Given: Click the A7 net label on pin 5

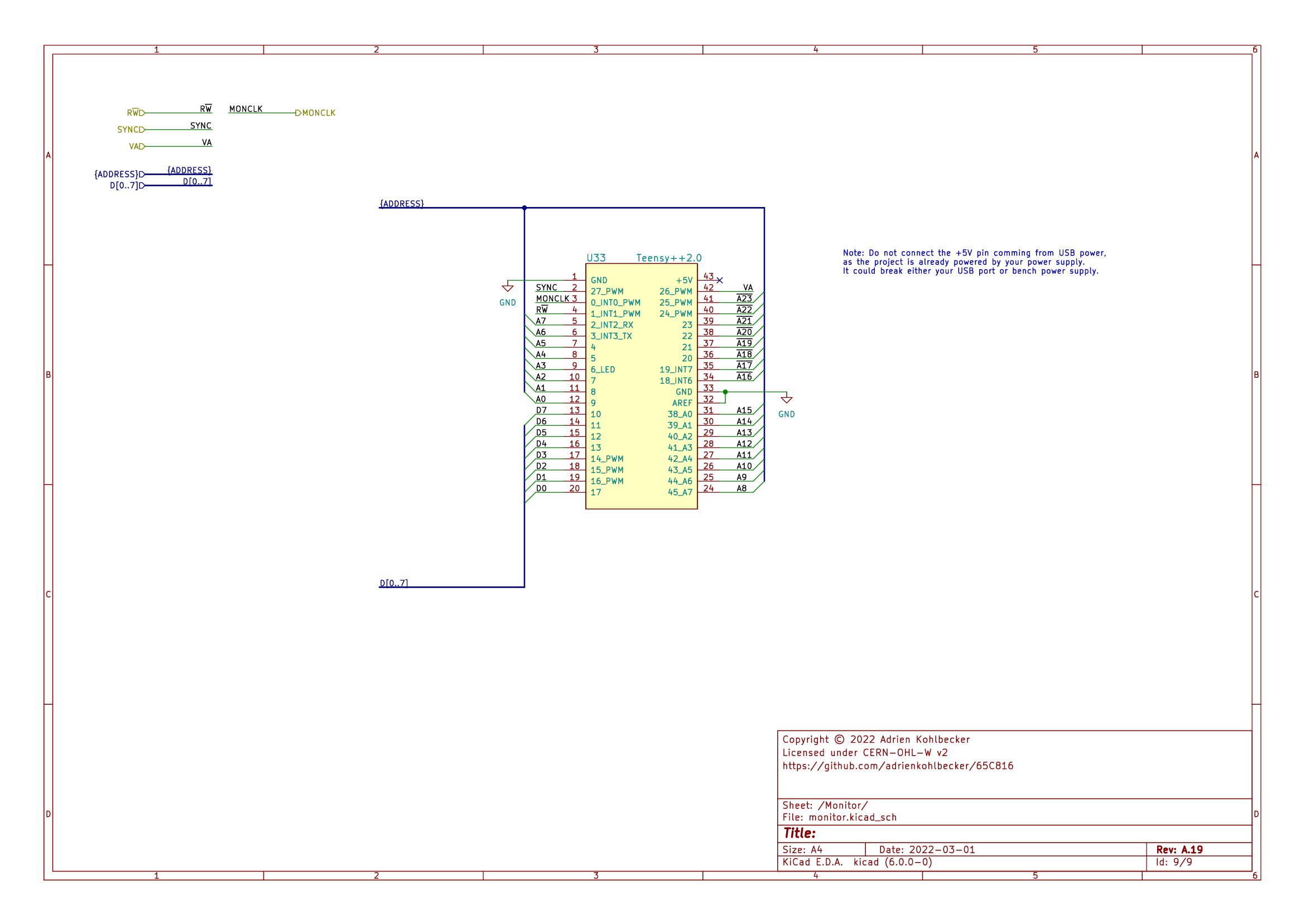Looking at the screenshot, I should (541, 321).
